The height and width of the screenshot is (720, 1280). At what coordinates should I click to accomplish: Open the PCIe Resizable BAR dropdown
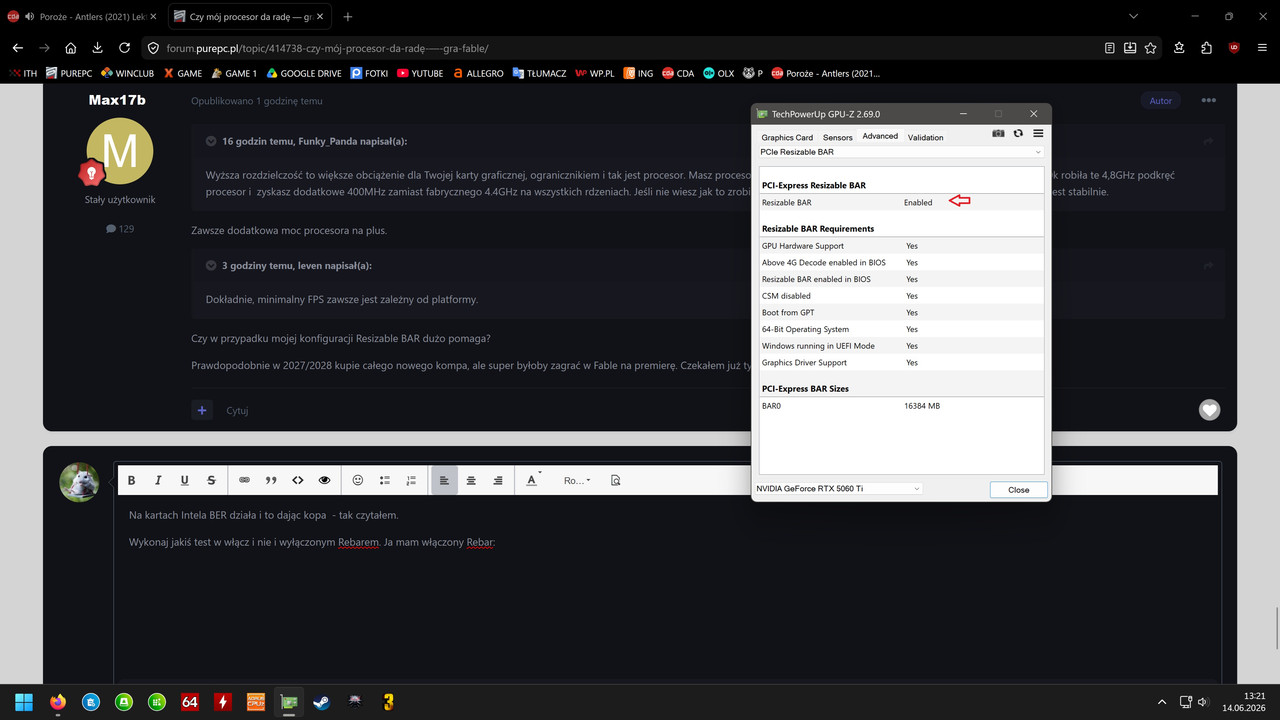click(x=901, y=152)
